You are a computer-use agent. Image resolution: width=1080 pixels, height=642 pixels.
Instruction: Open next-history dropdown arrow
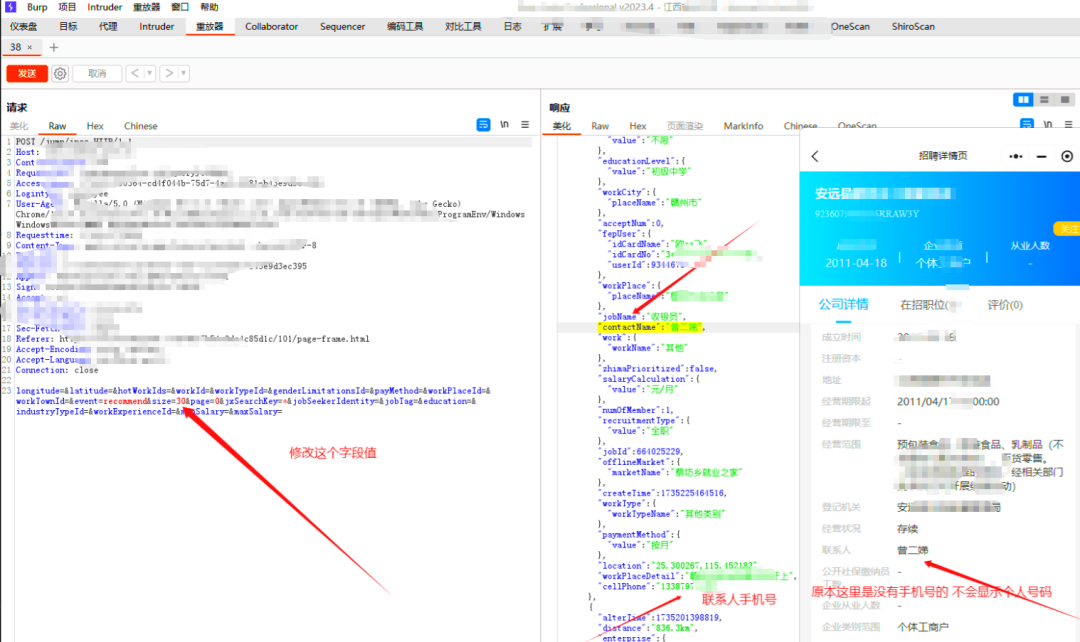184,73
